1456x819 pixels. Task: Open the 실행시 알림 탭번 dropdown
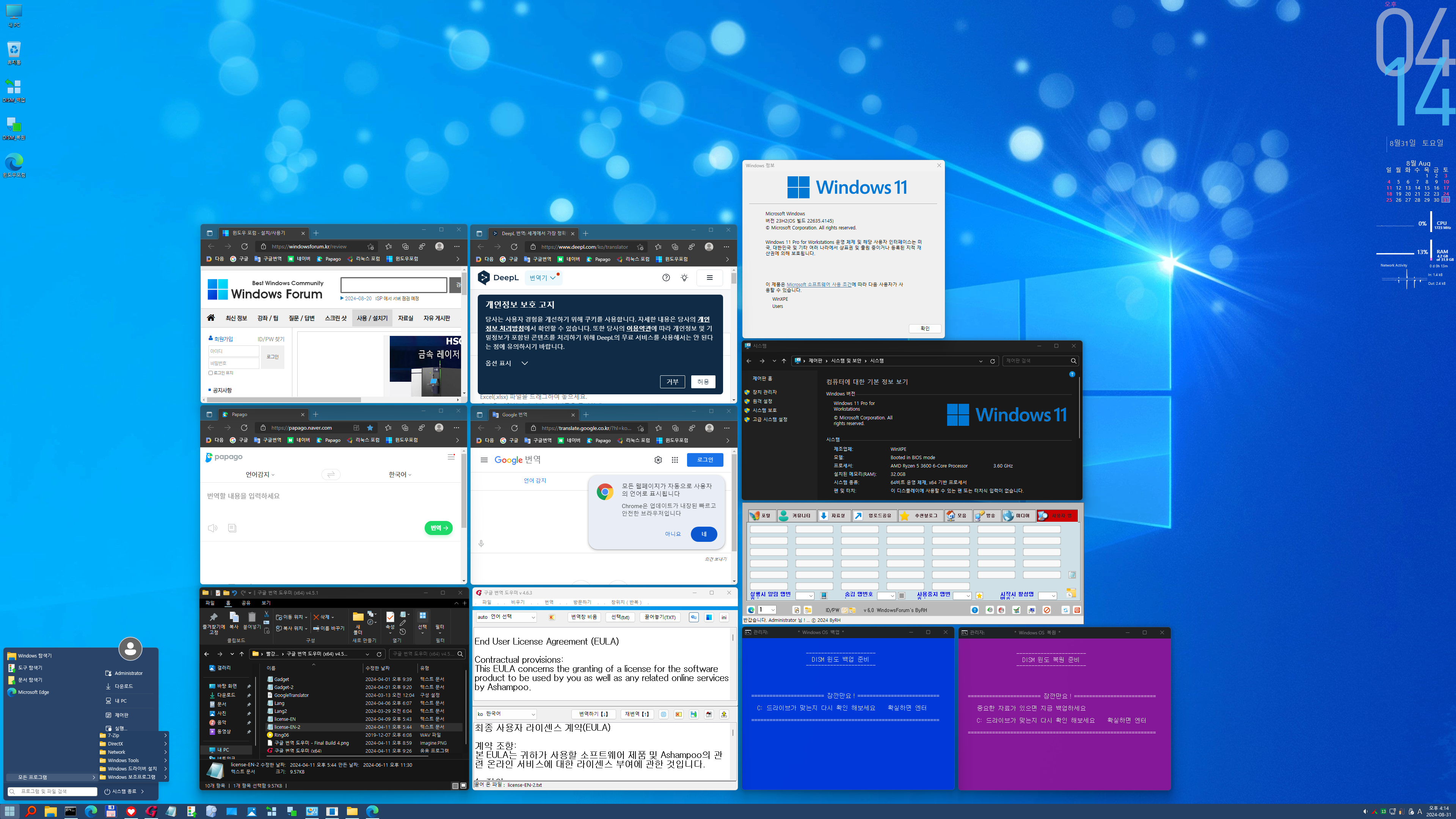pyautogui.click(x=804, y=596)
